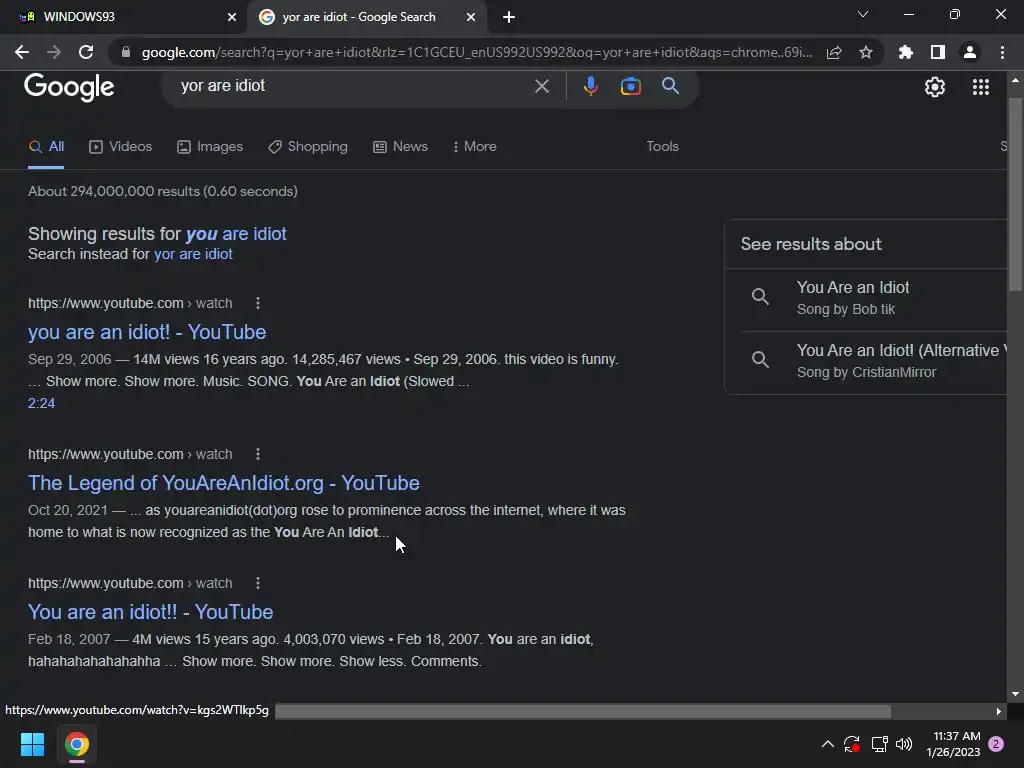The width and height of the screenshot is (1024, 768).
Task: Click Chrome icon in taskbar
Action: point(77,744)
